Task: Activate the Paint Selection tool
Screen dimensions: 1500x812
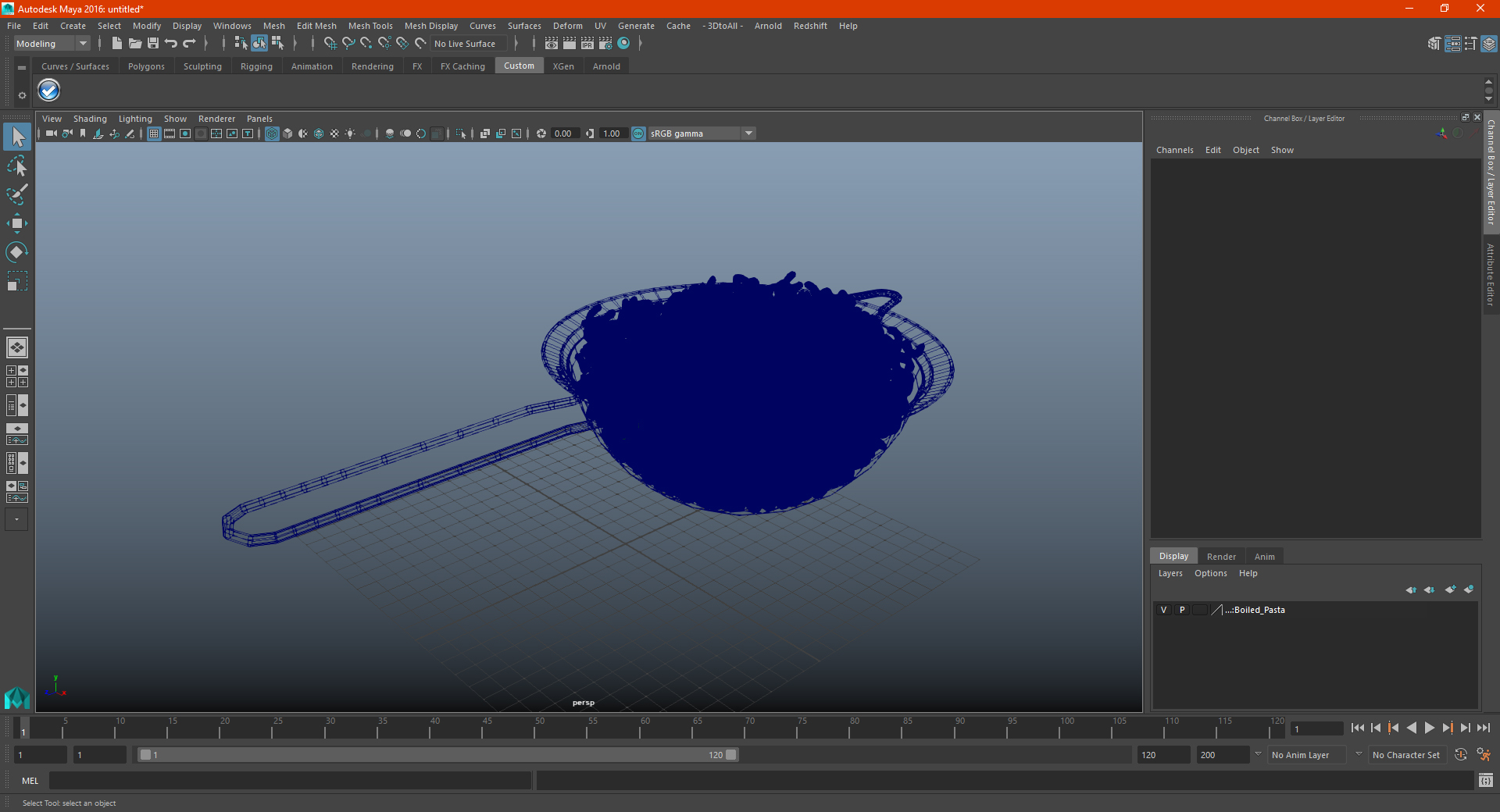Action: pyautogui.click(x=17, y=194)
